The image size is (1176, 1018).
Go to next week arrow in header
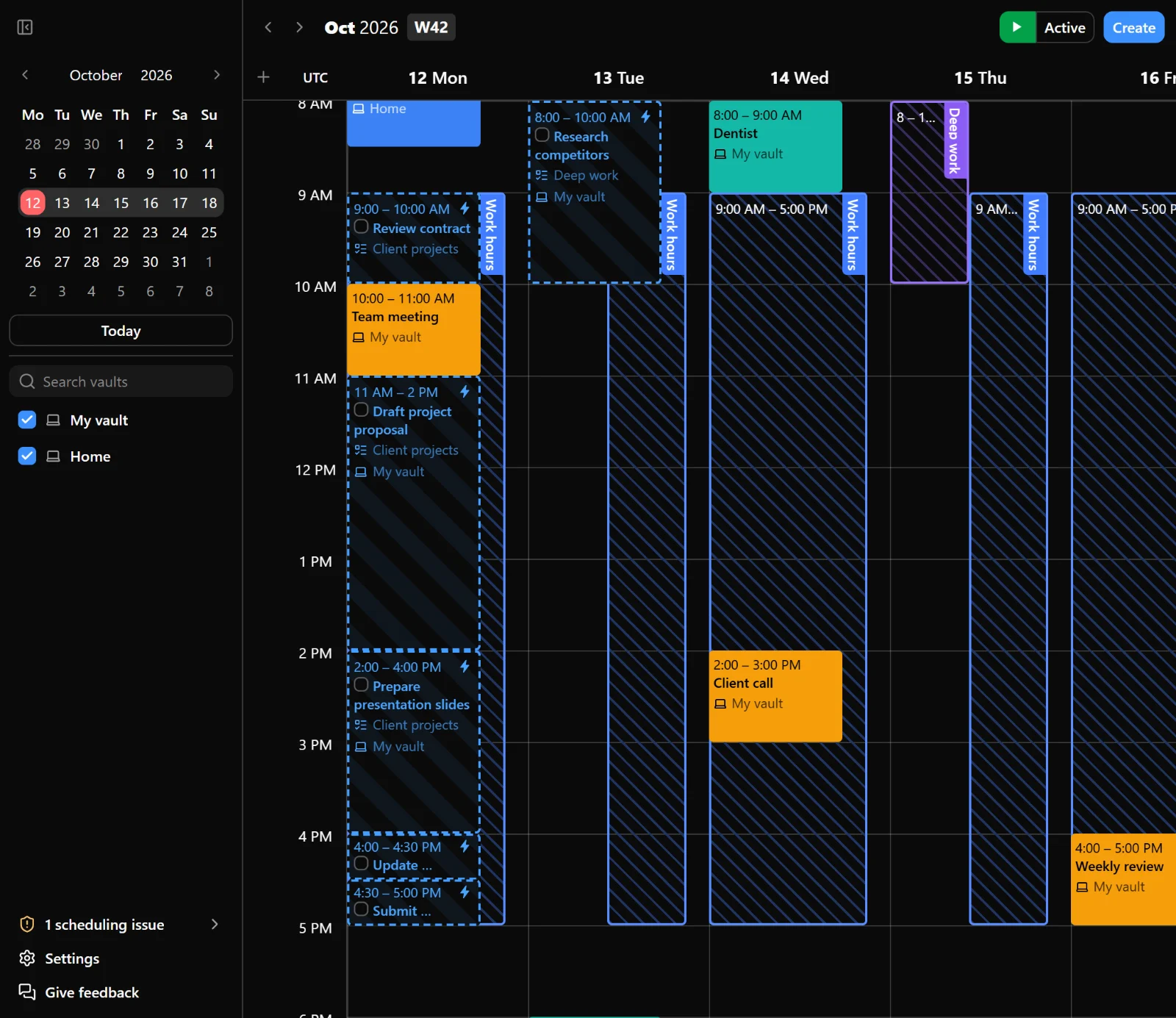(x=299, y=27)
